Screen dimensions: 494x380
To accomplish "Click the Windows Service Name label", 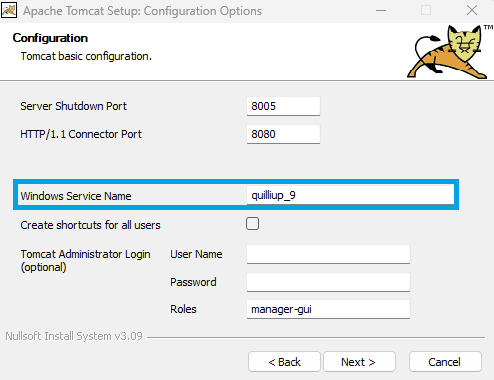I will [76, 196].
